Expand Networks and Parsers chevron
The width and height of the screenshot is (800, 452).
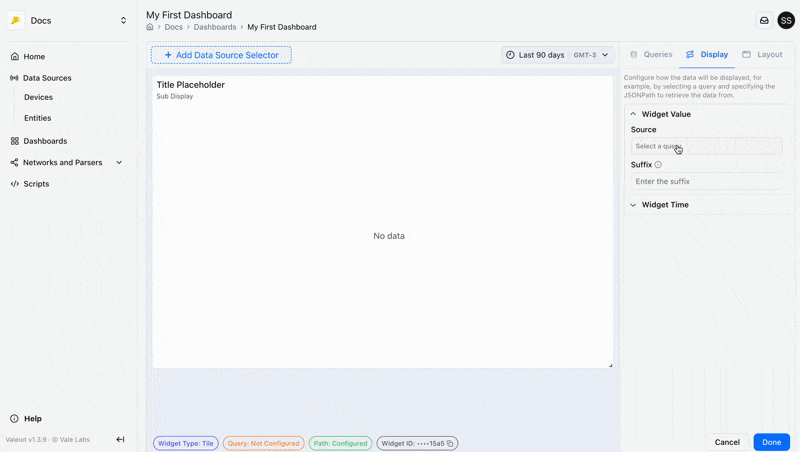pos(119,162)
